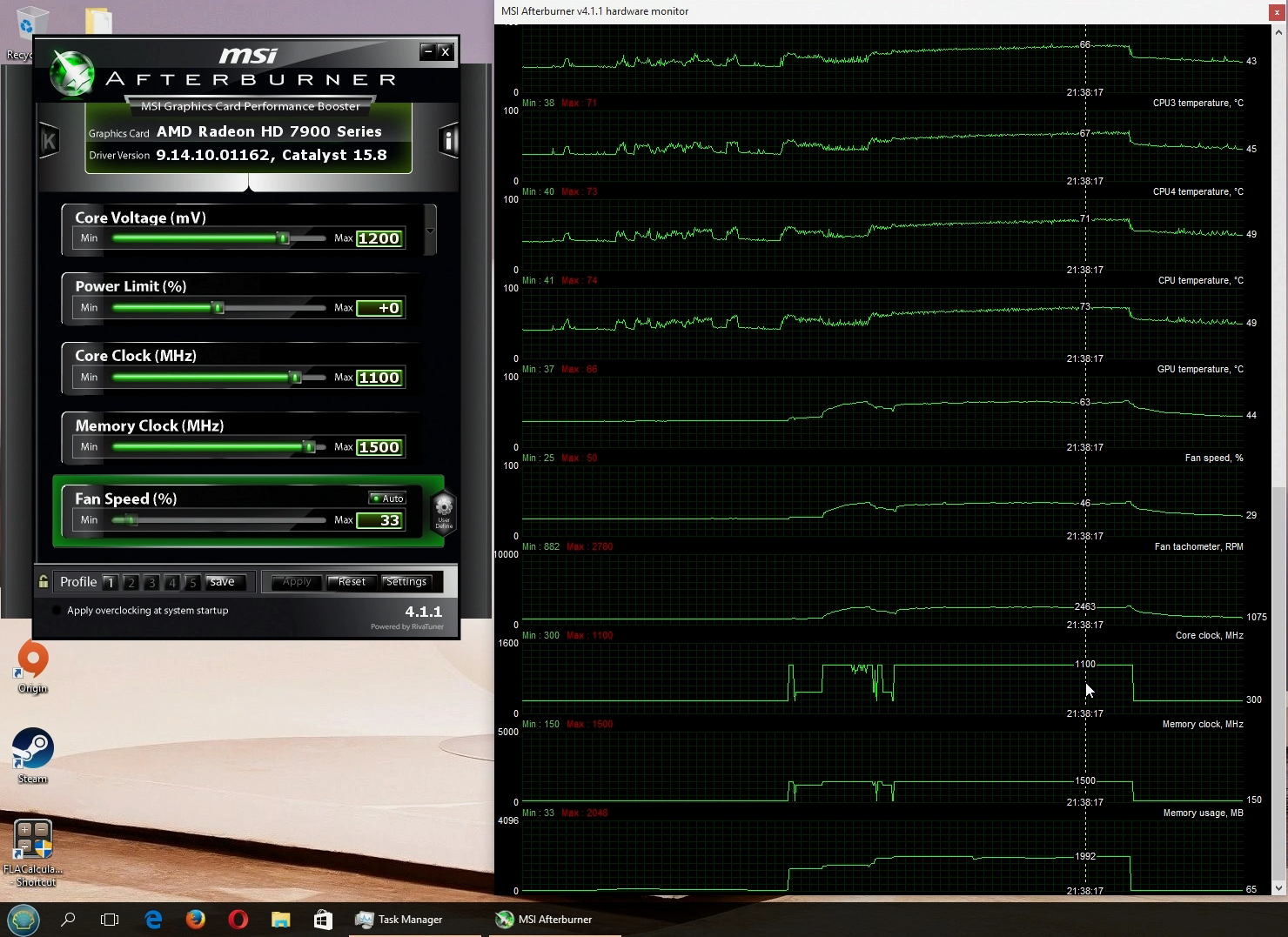Open the information 'i' side panel
This screenshot has height=937, width=1288.
point(448,140)
